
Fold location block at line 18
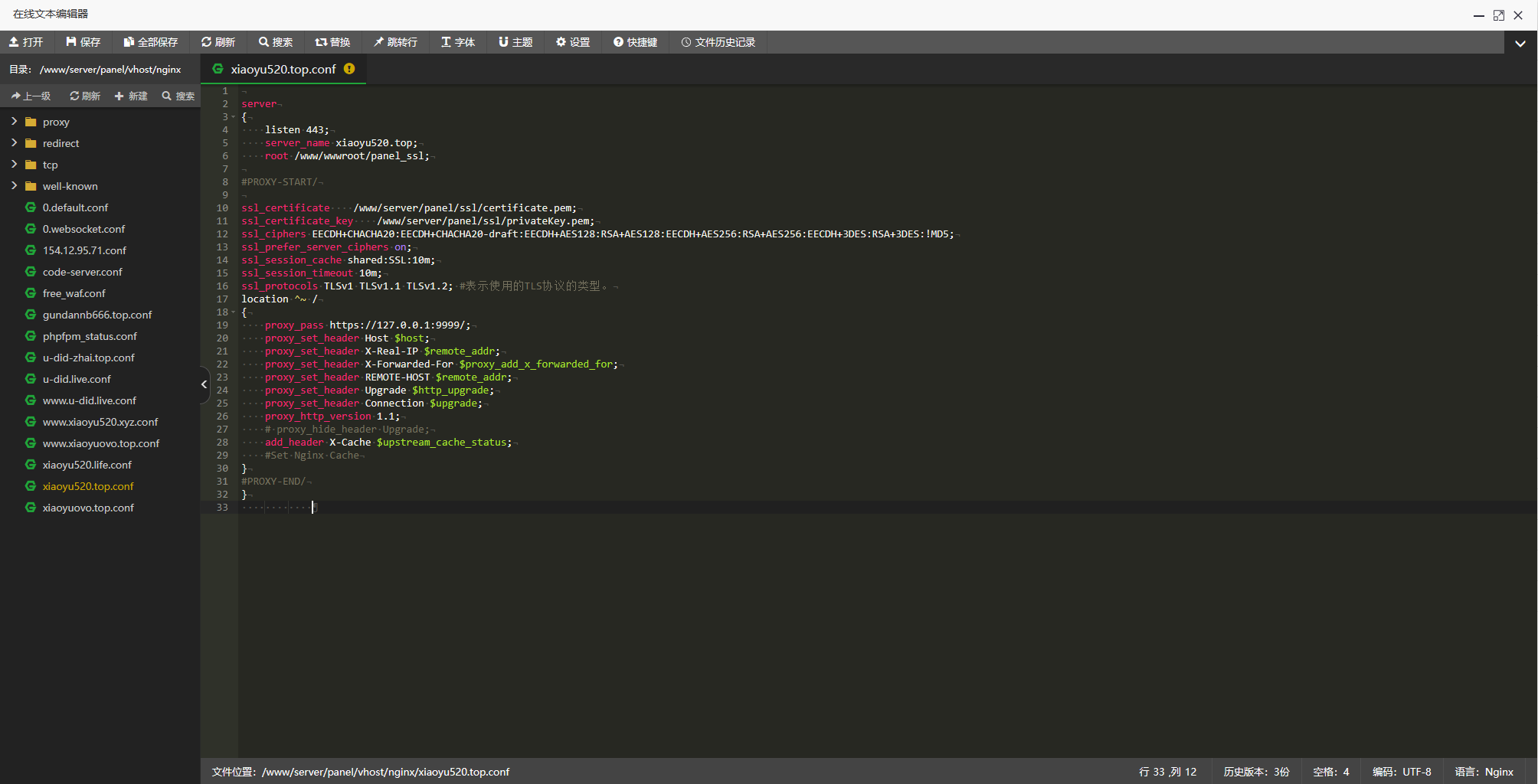point(234,312)
